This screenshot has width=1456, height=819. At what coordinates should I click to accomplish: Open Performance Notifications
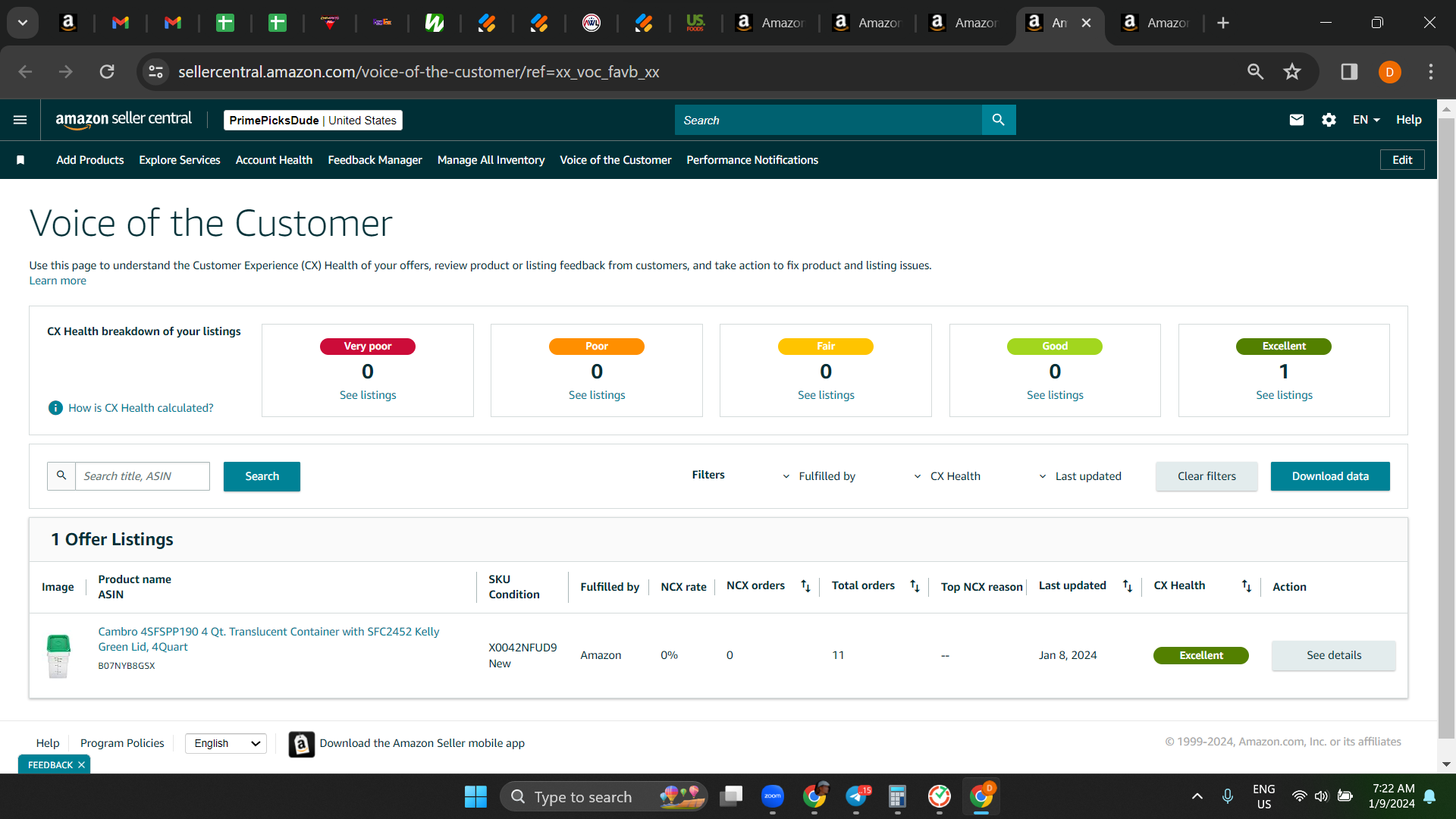click(x=752, y=160)
